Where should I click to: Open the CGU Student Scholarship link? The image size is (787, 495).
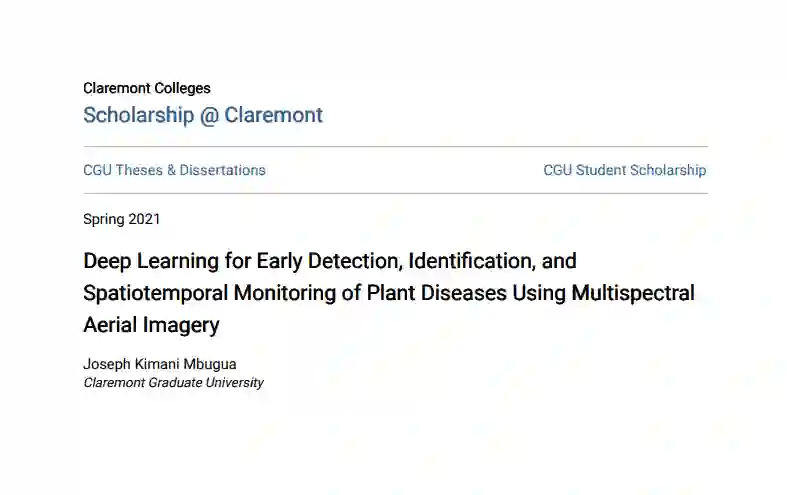(x=625, y=170)
